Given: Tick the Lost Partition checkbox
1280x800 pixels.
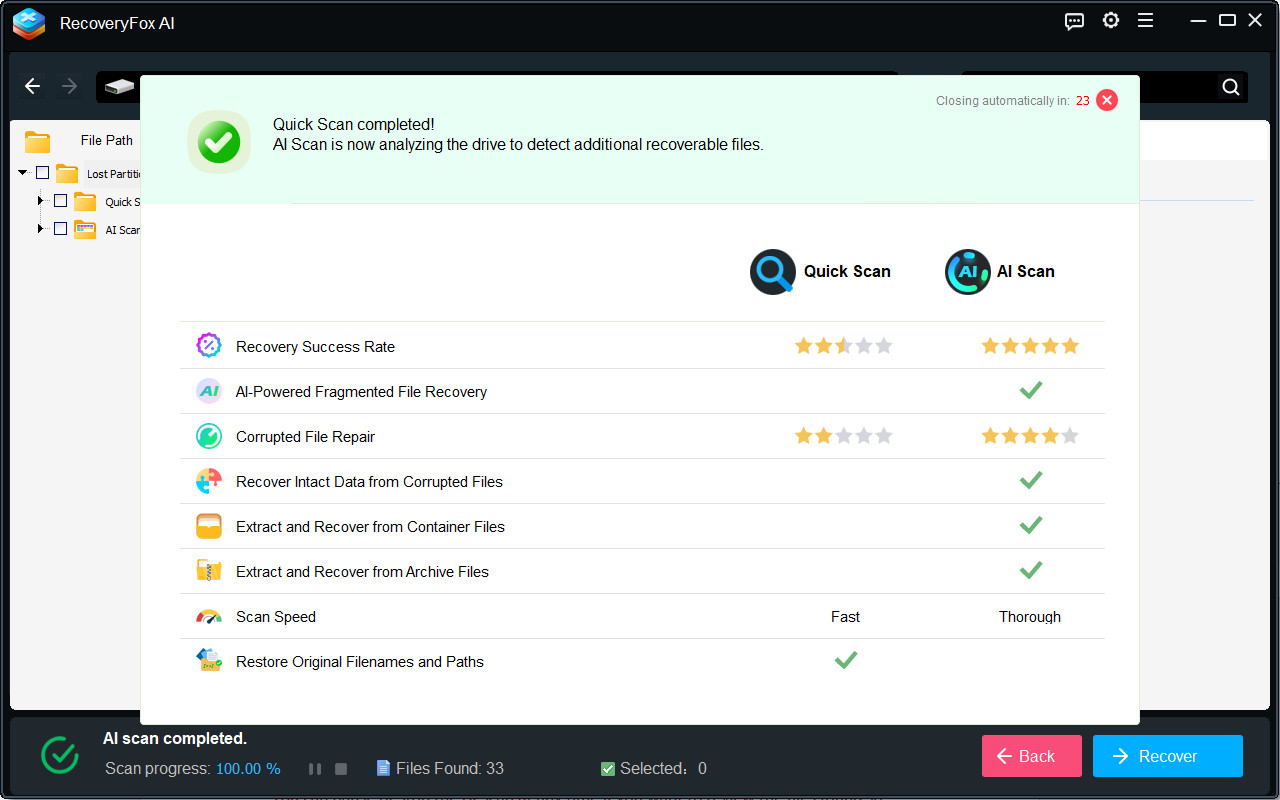Looking at the screenshot, I should [42, 173].
